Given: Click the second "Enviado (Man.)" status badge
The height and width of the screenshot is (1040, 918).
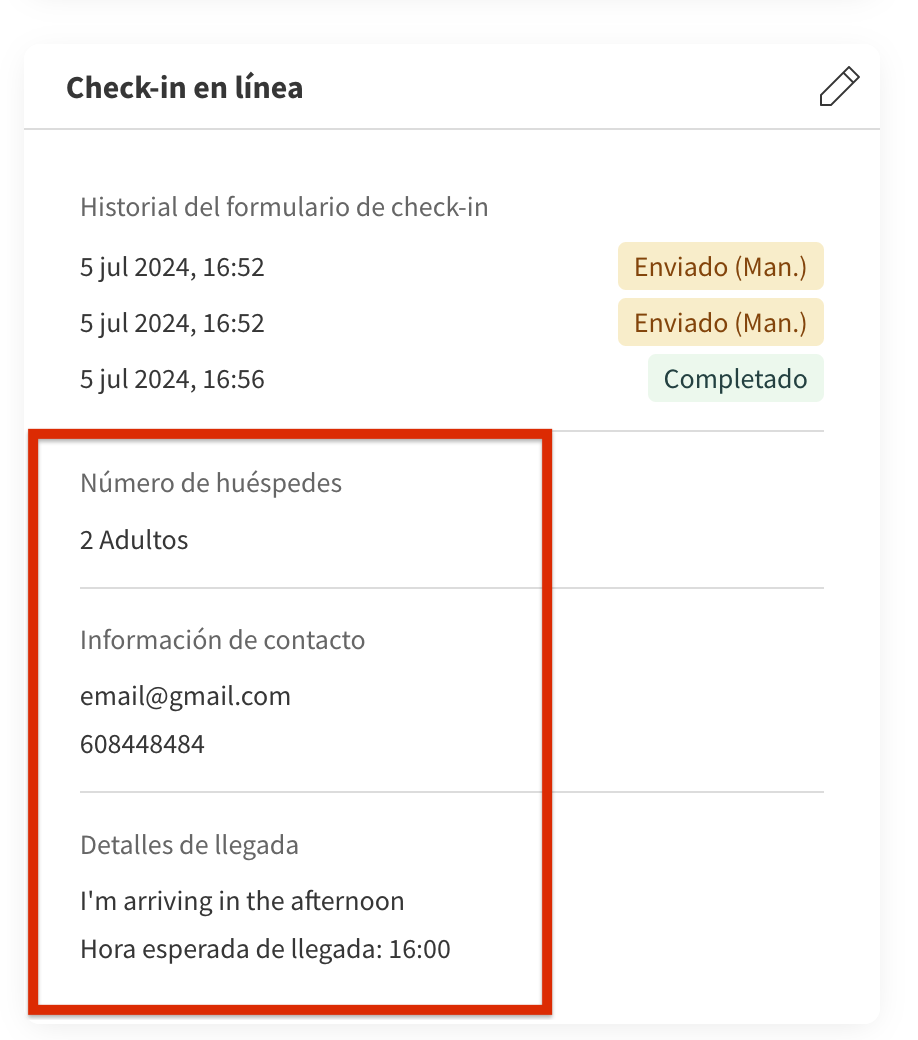Looking at the screenshot, I should coord(720,322).
